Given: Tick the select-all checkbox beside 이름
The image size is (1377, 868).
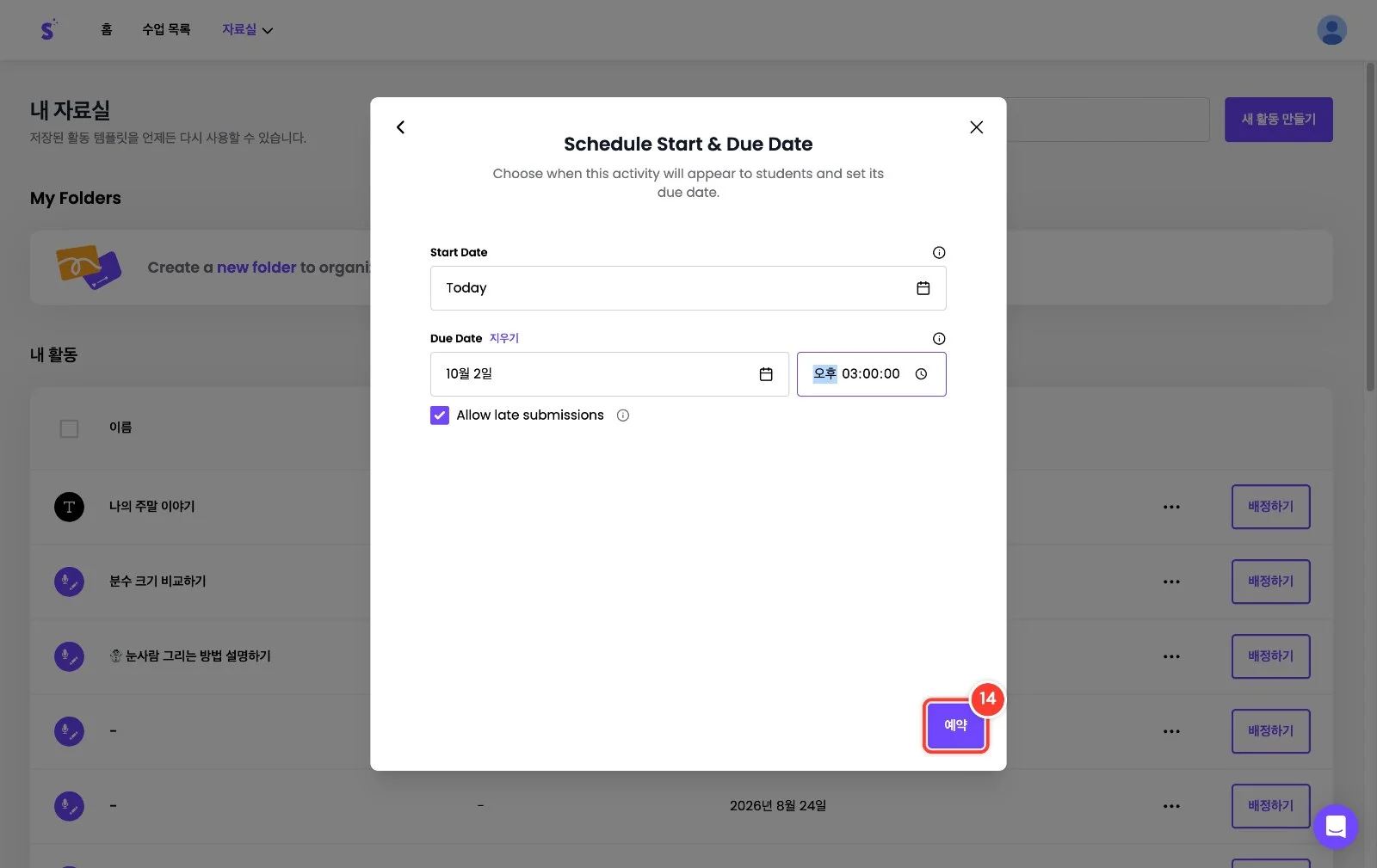Looking at the screenshot, I should click(x=70, y=428).
